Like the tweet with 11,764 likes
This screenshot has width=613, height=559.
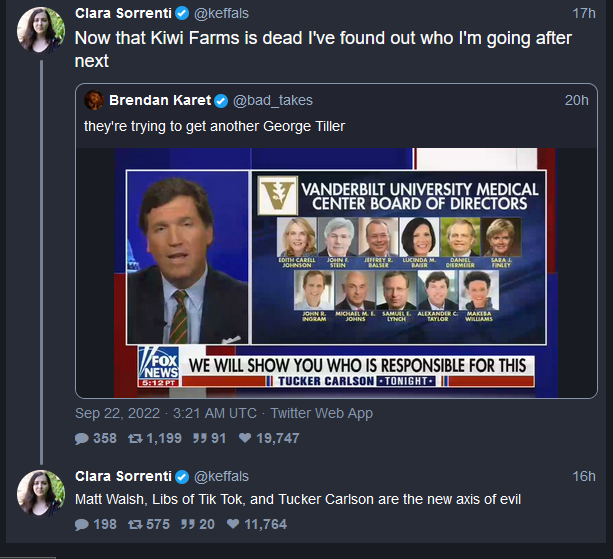[233, 524]
